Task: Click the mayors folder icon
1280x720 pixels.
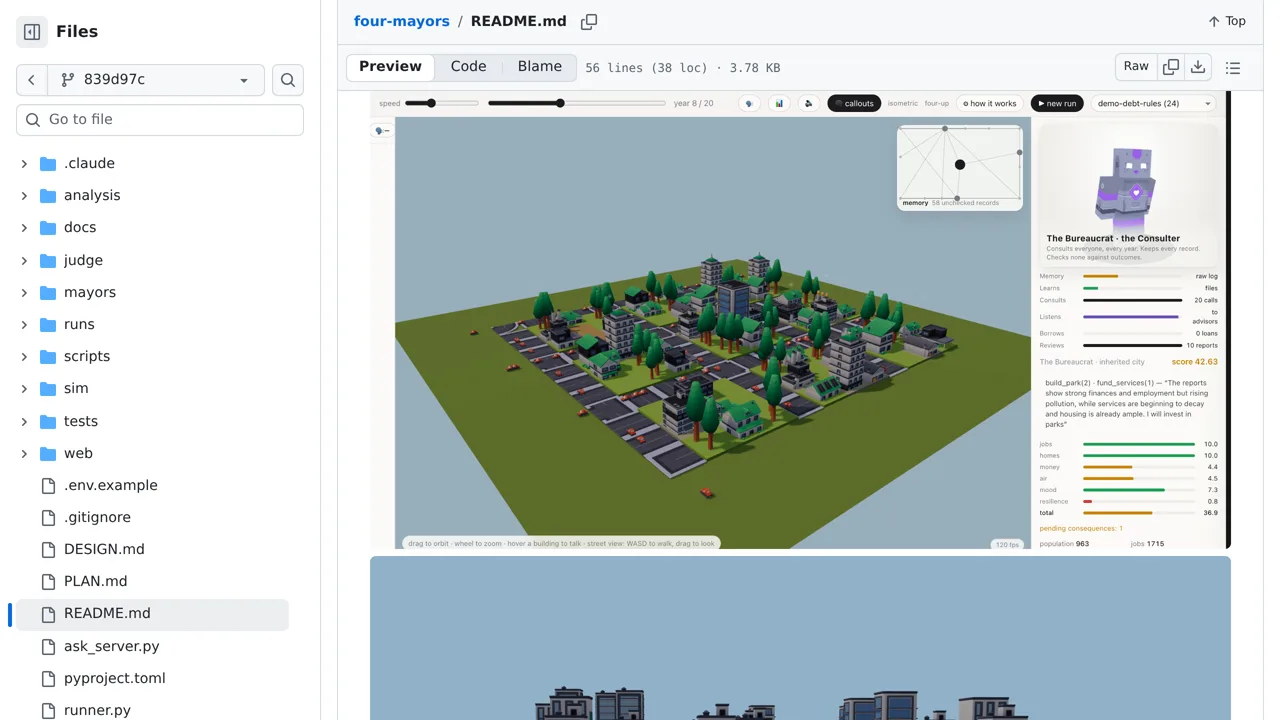Action: [x=48, y=292]
